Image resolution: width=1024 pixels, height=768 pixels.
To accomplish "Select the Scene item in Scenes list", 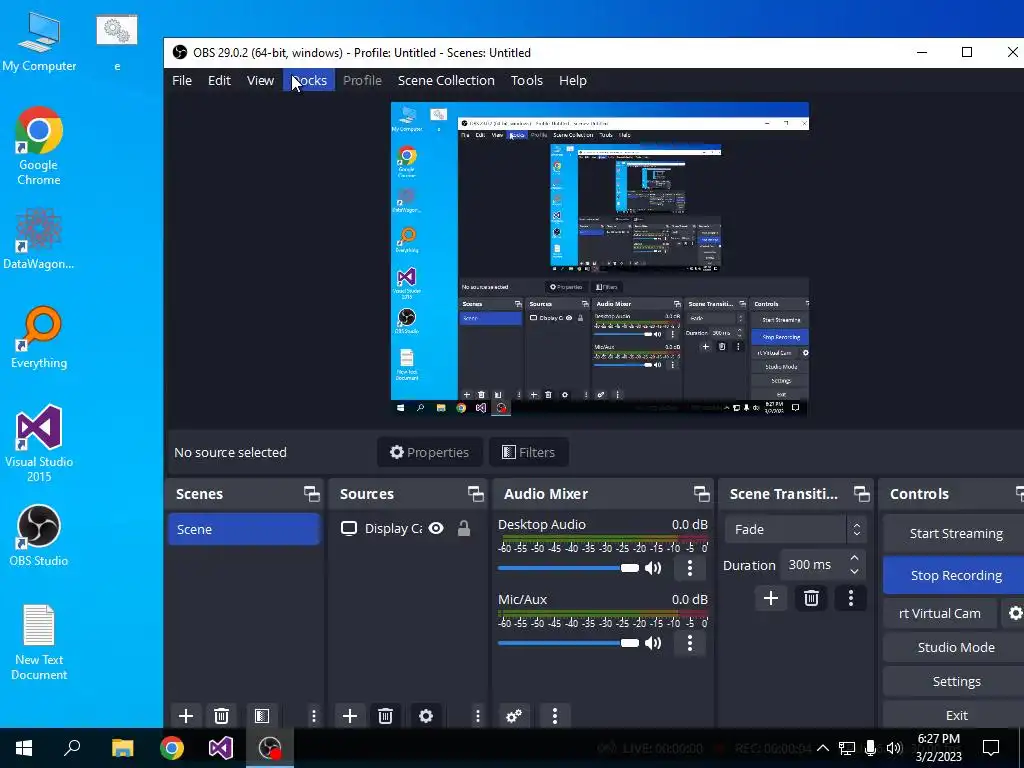I will tap(244, 529).
